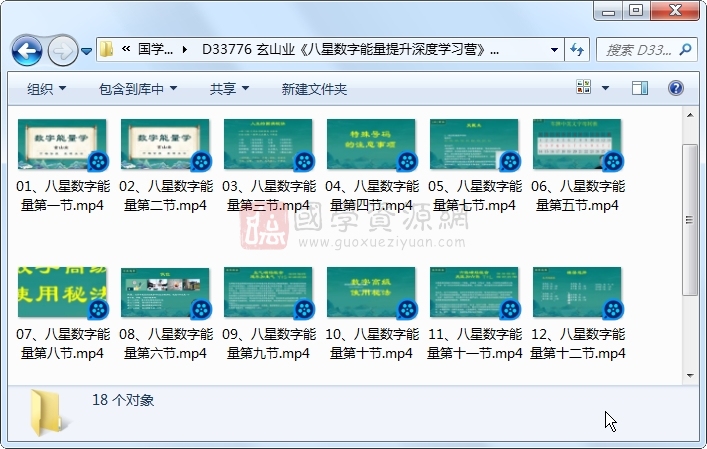The width and height of the screenshot is (707, 449).
Task: Click the 18 个对象 status text
Action: click(x=123, y=400)
